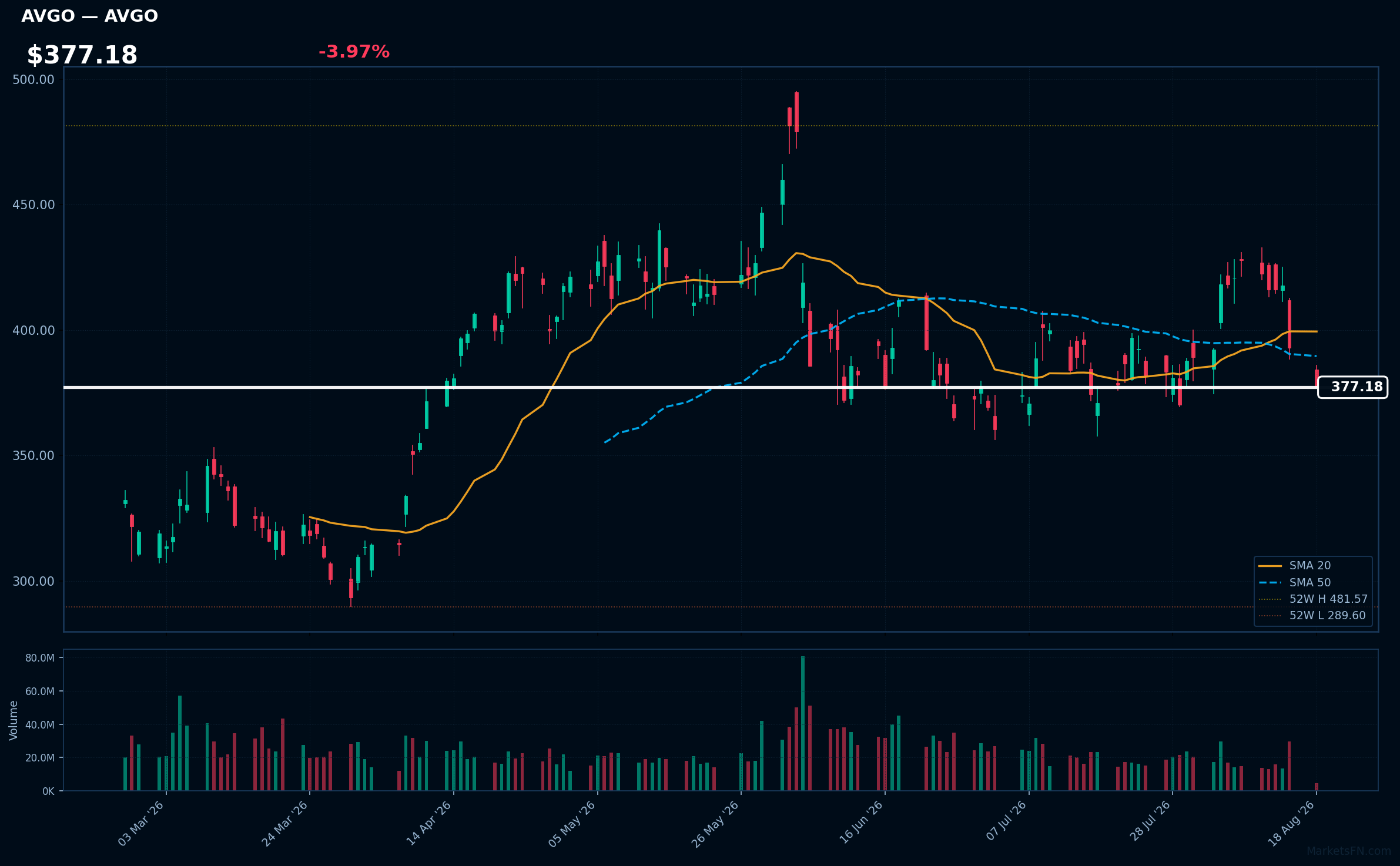Click the 450.00 price axis label

(x=34, y=205)
